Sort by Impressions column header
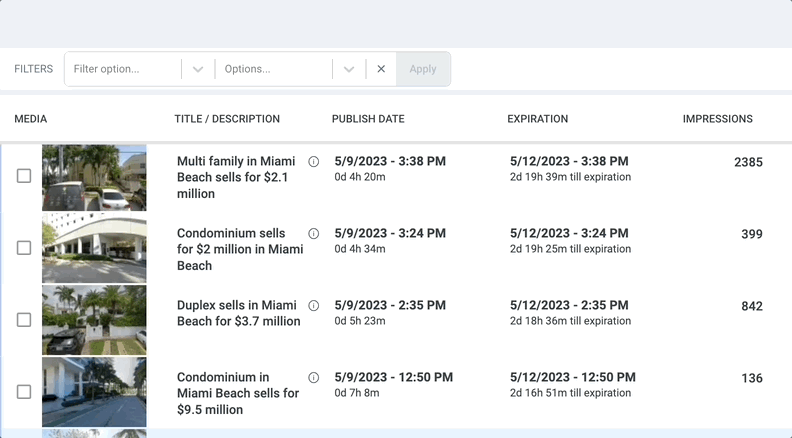The image size is (792, 438). point(718,119)
